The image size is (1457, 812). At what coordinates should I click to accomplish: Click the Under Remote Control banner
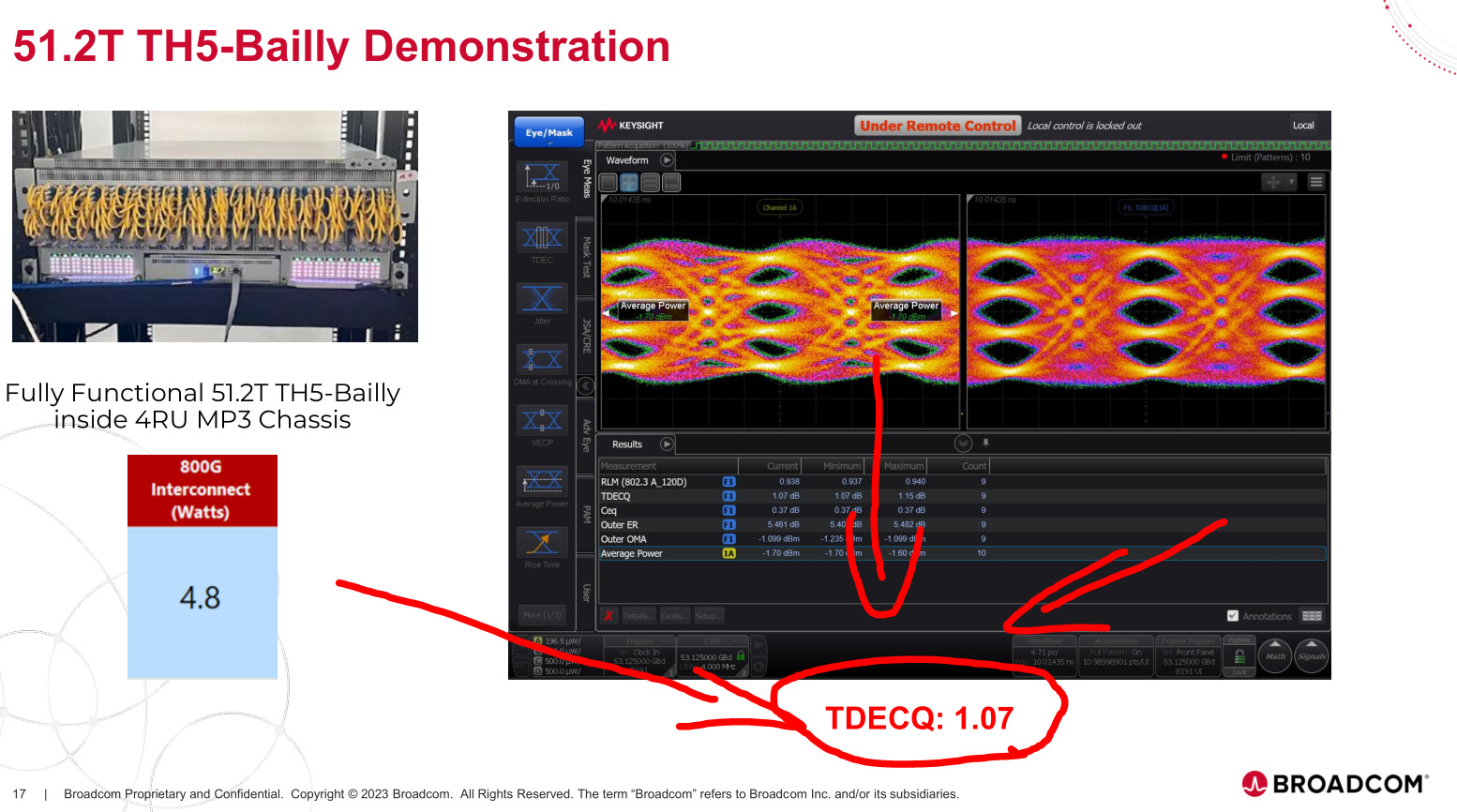[x=938, y=126]
